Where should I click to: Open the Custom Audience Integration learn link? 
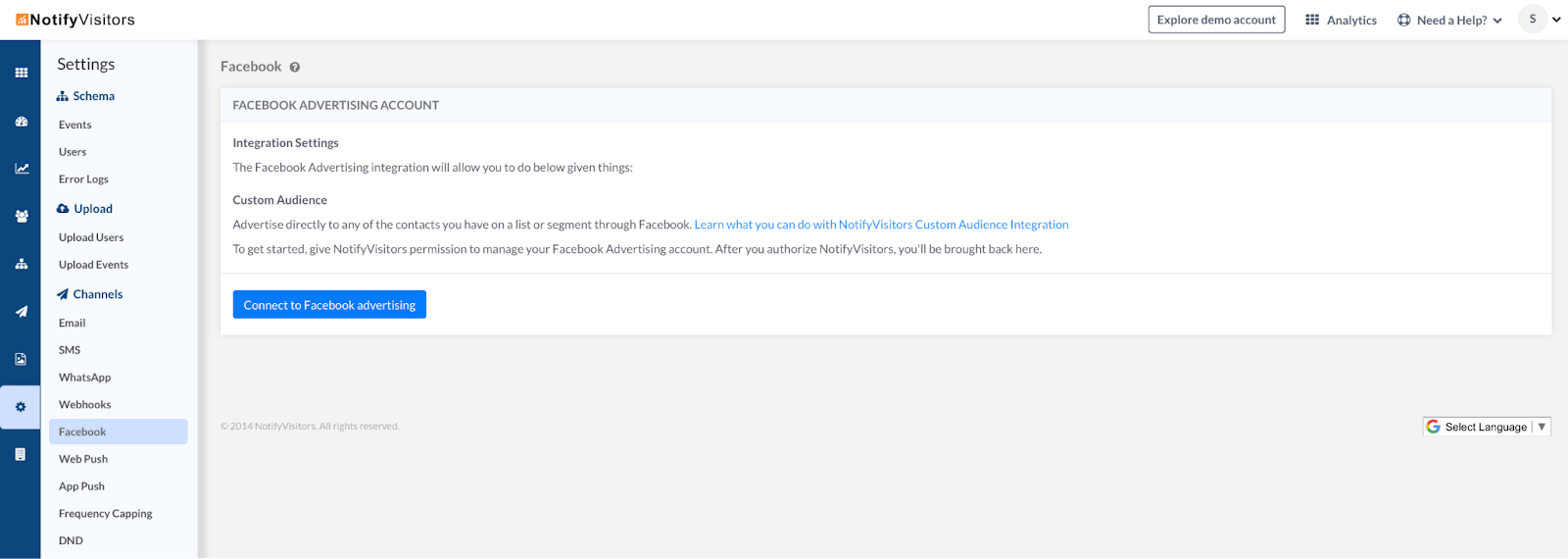(x=881, y=225)
